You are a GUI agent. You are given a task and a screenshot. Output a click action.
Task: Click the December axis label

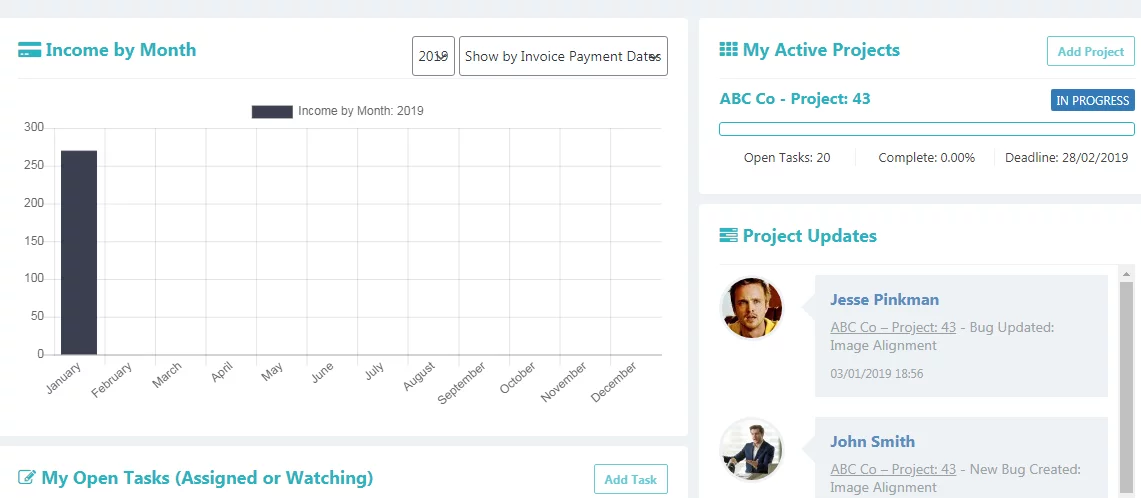pyautogui.click(x=614, y=382)
